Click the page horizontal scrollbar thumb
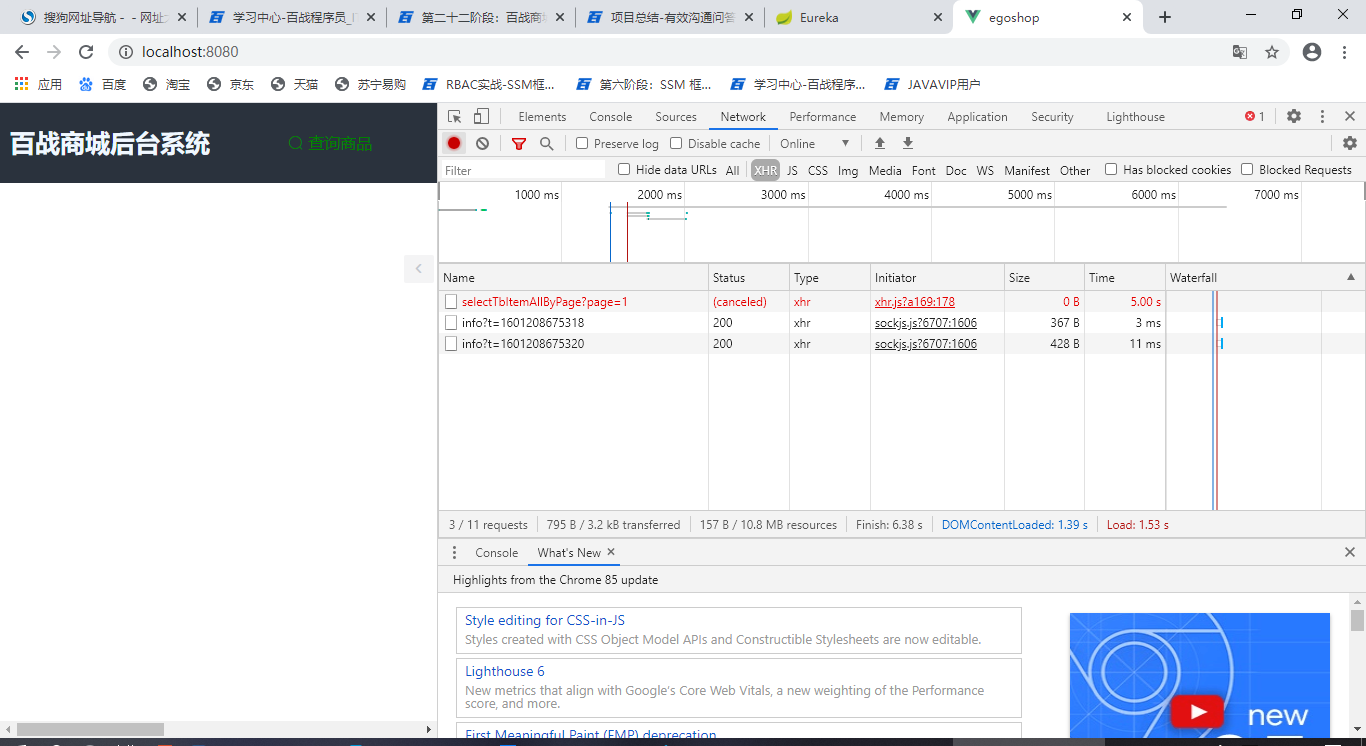The height and width of the screenshot is (746, 1366). pos(90,729)
